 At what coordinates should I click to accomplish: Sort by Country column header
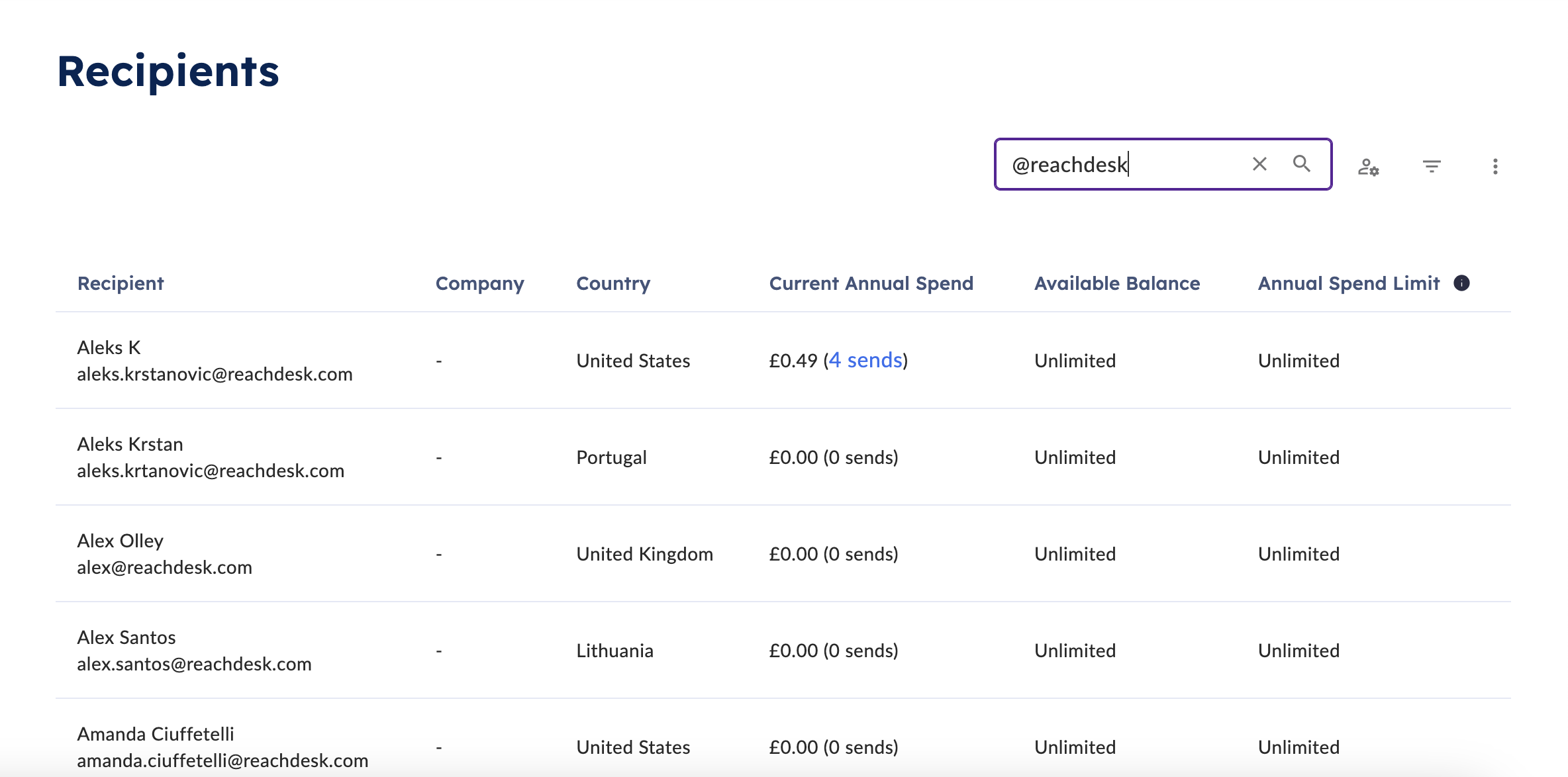coord(613,283)
